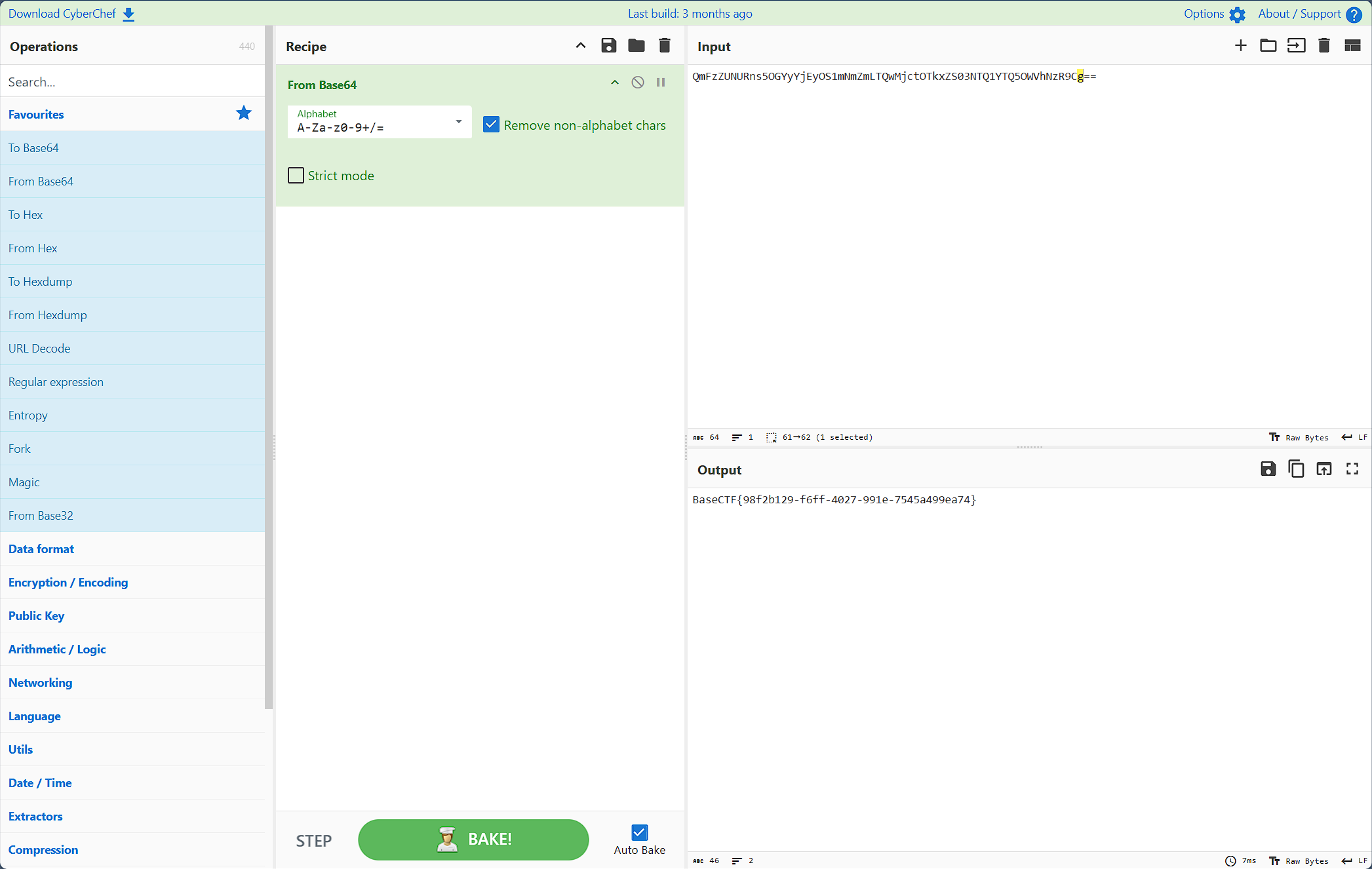Enable Strict mode checkbox
The width and height of the screenshot is (1372, 869).
[296, 176]
